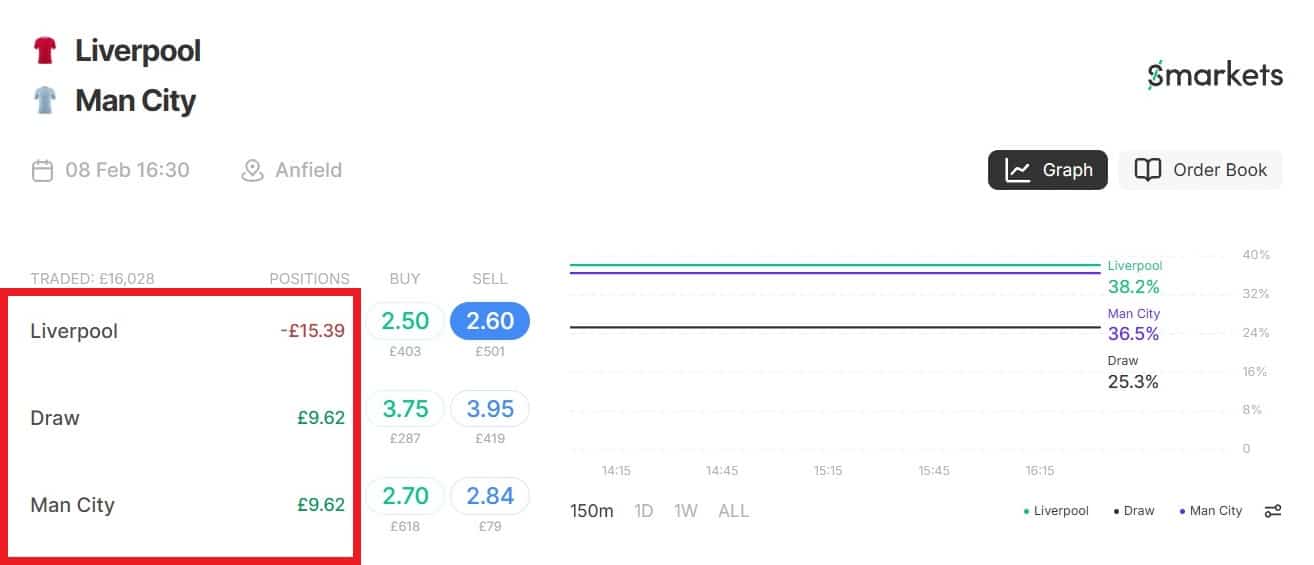Click the Man City blue shirt icon
This screenshot has height=565, width=1314.
[x=44, y=100]
